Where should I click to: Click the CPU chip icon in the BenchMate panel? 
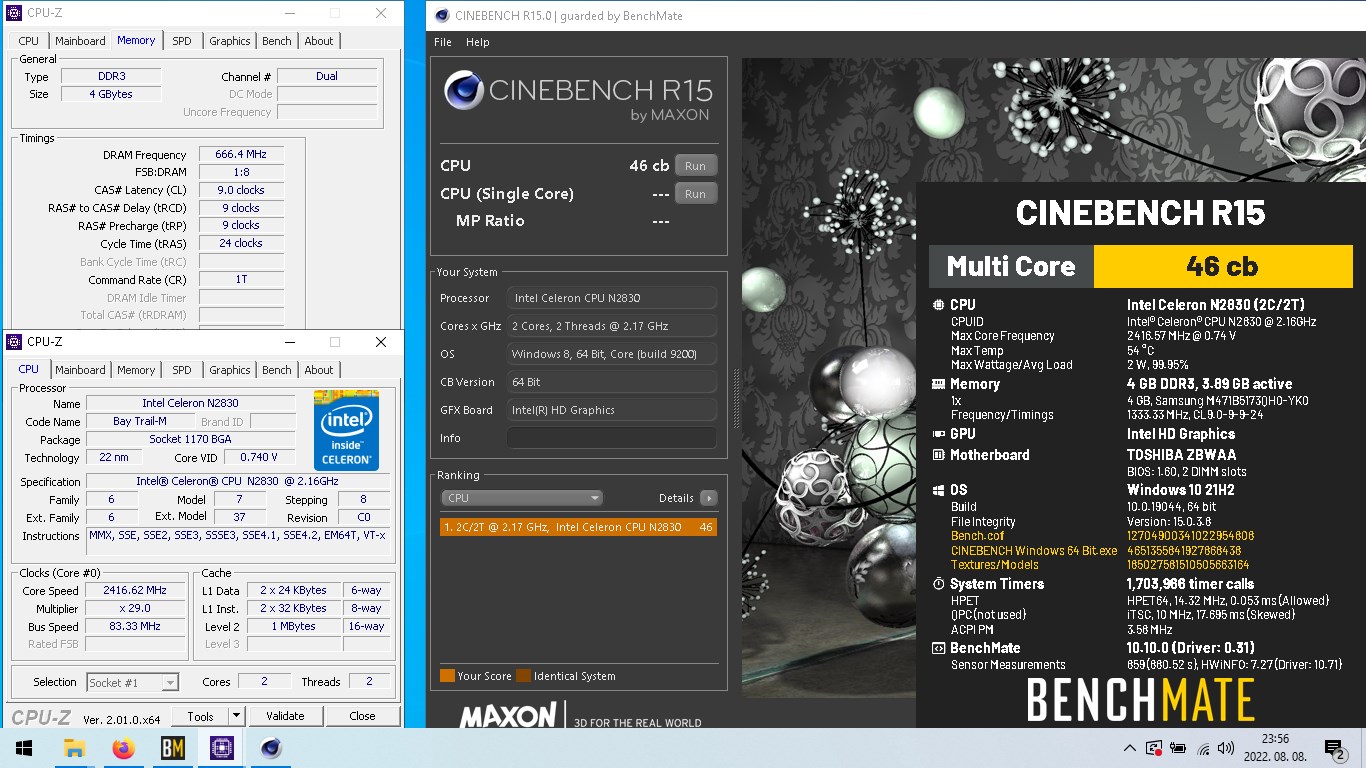tap(938, 305)
